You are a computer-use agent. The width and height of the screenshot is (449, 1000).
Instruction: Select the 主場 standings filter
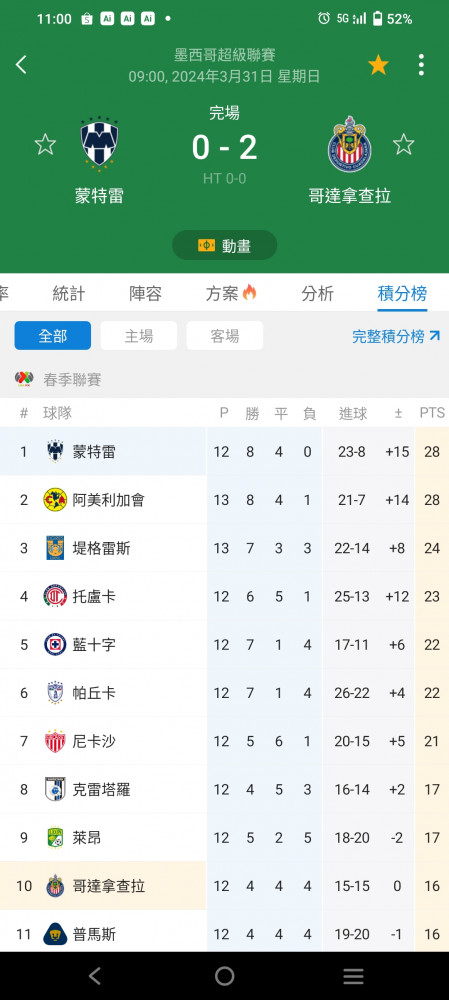click(x=139, y=335)
